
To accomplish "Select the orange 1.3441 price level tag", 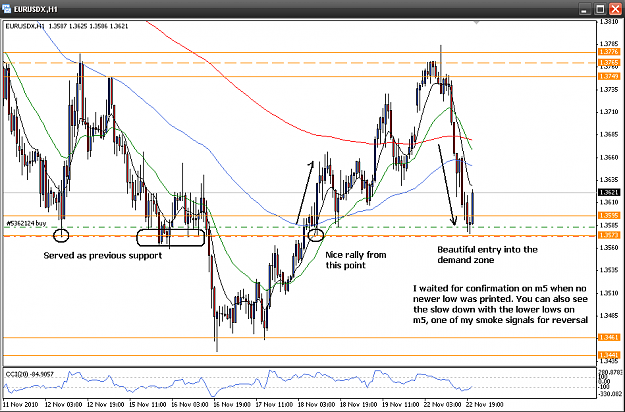I will click(609, 355).
